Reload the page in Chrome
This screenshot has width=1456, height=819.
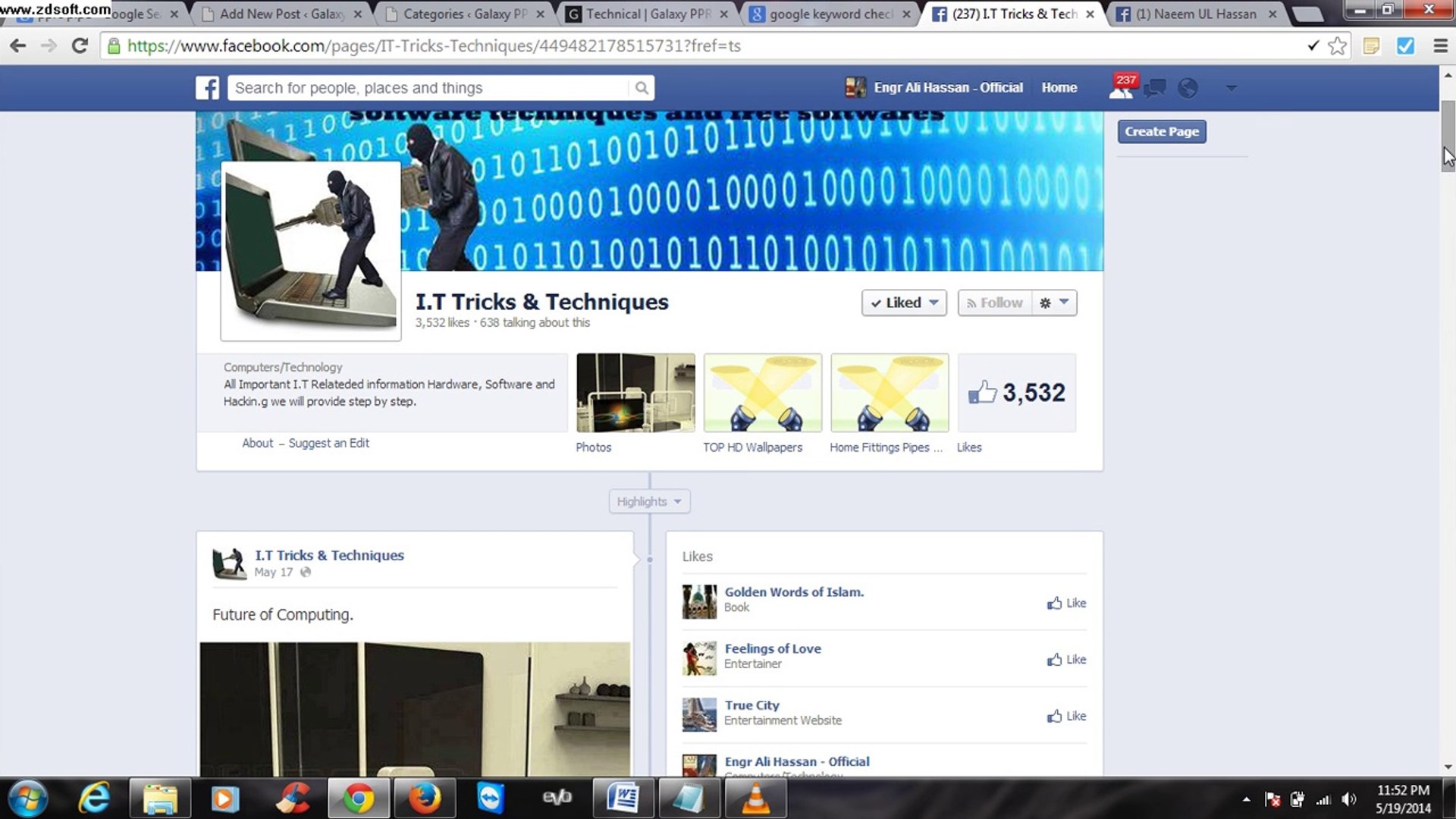pos(80,46)
